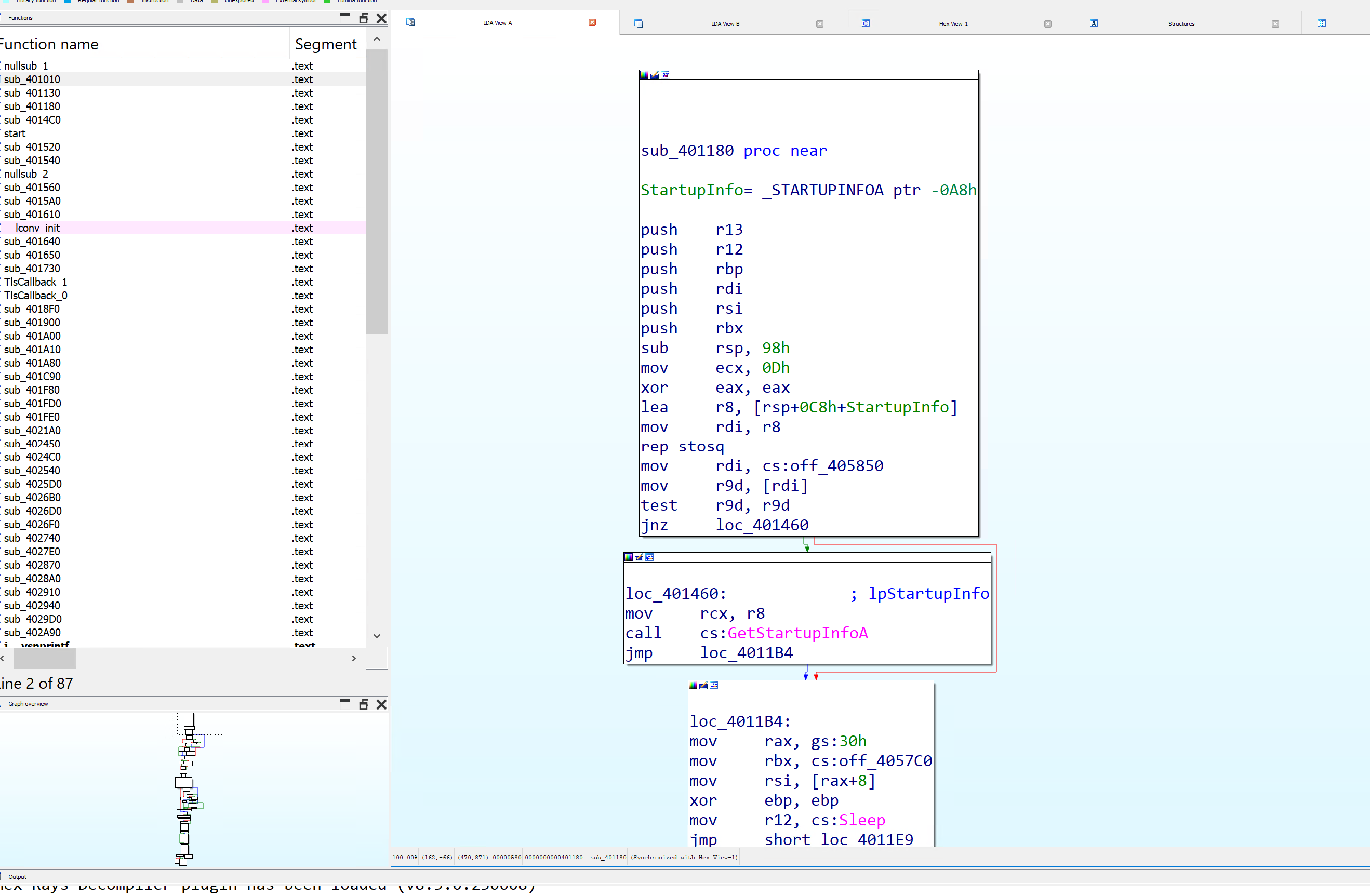This screenshot has width=1370, height=896.
Task: Close the Structures tab
Action: click(x=1275, y=23)
